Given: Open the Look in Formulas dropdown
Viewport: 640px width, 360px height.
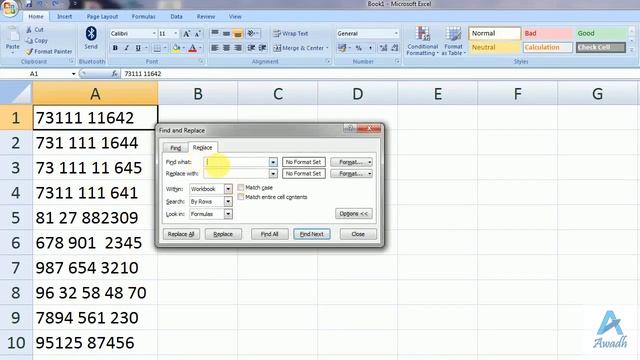Looking at the screenshot, I should [228, 214].
